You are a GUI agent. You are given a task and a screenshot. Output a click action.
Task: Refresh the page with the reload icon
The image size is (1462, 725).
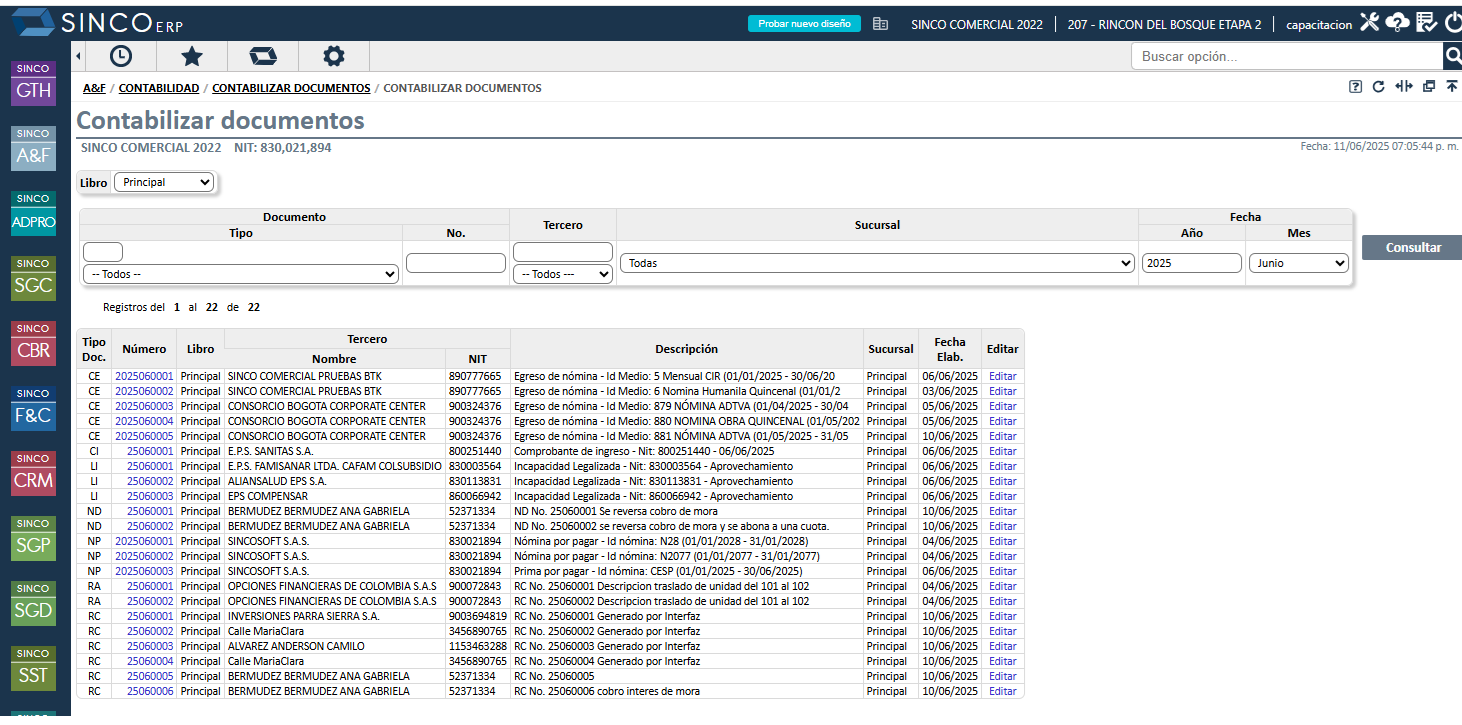point(1379,87)
